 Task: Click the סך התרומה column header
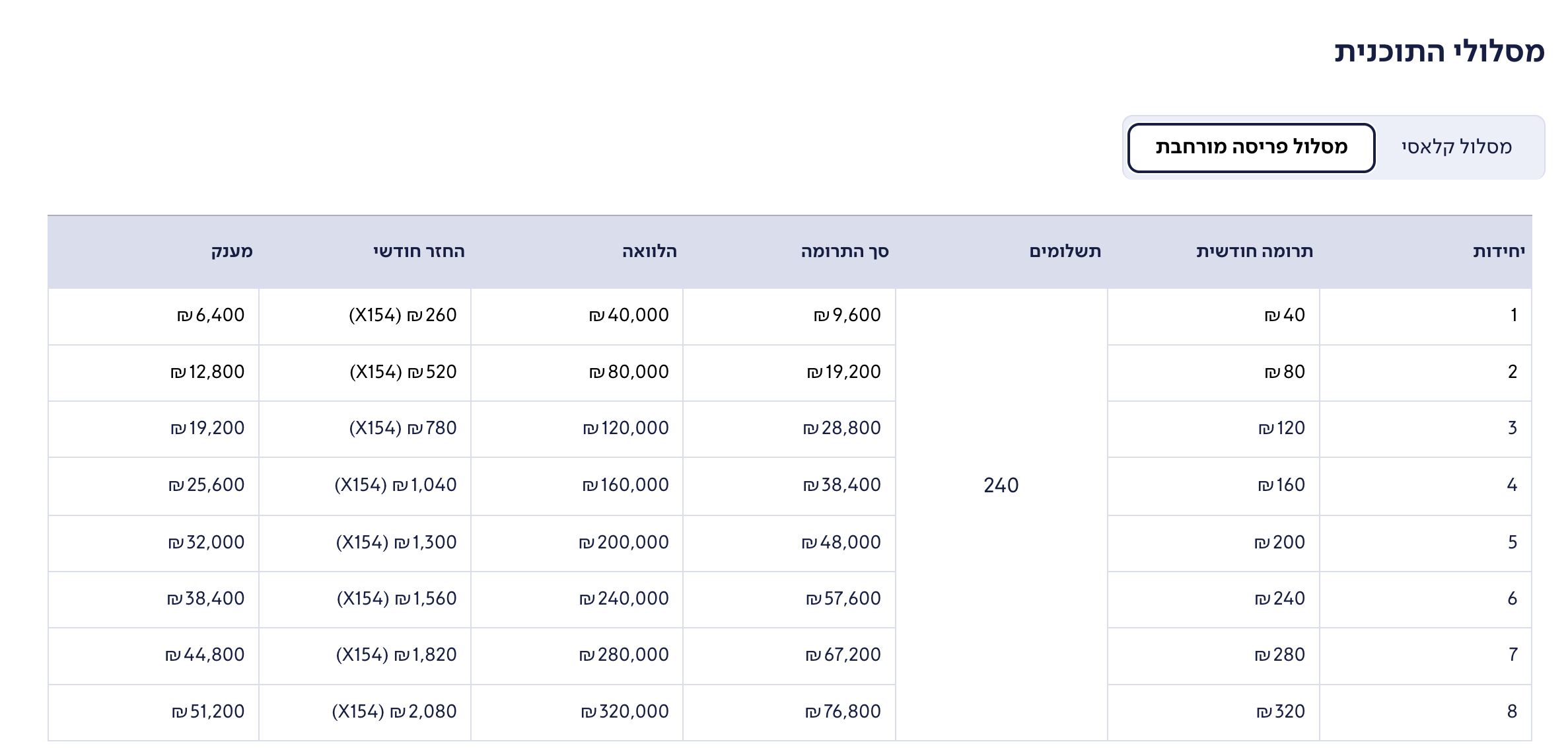(x=845, y=252)
